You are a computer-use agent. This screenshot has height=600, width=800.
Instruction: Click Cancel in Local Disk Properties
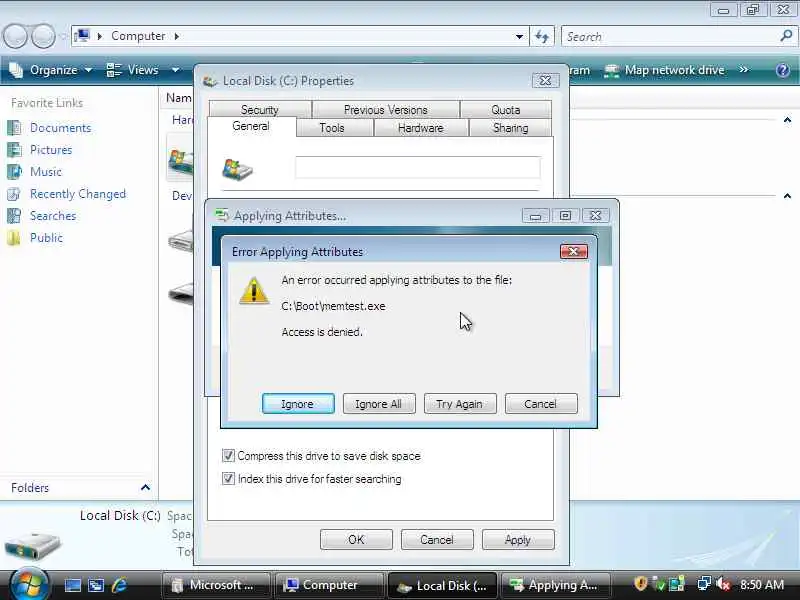(x=437, y=539)
